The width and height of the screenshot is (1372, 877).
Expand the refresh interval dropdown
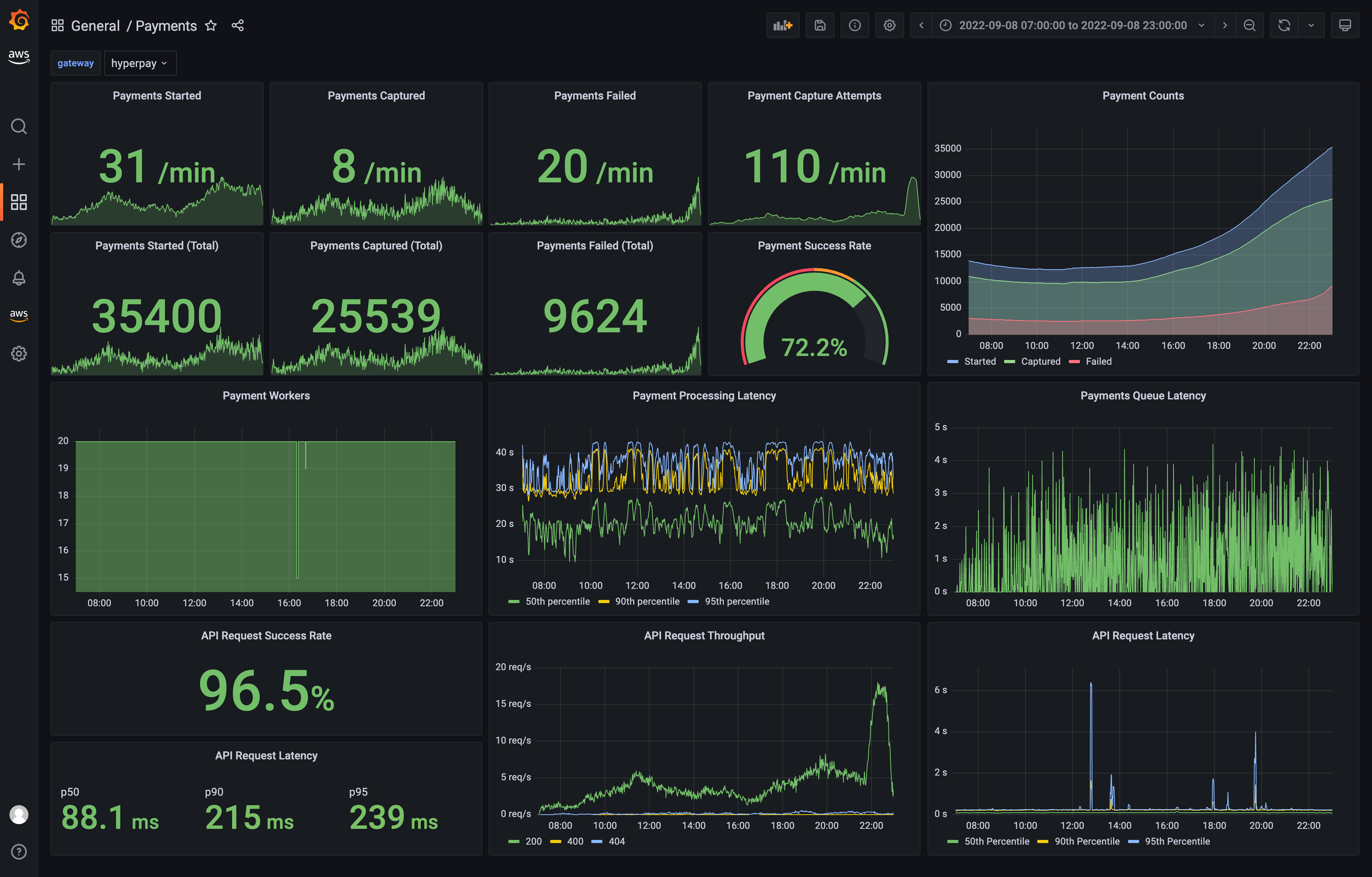(1311, 25)
